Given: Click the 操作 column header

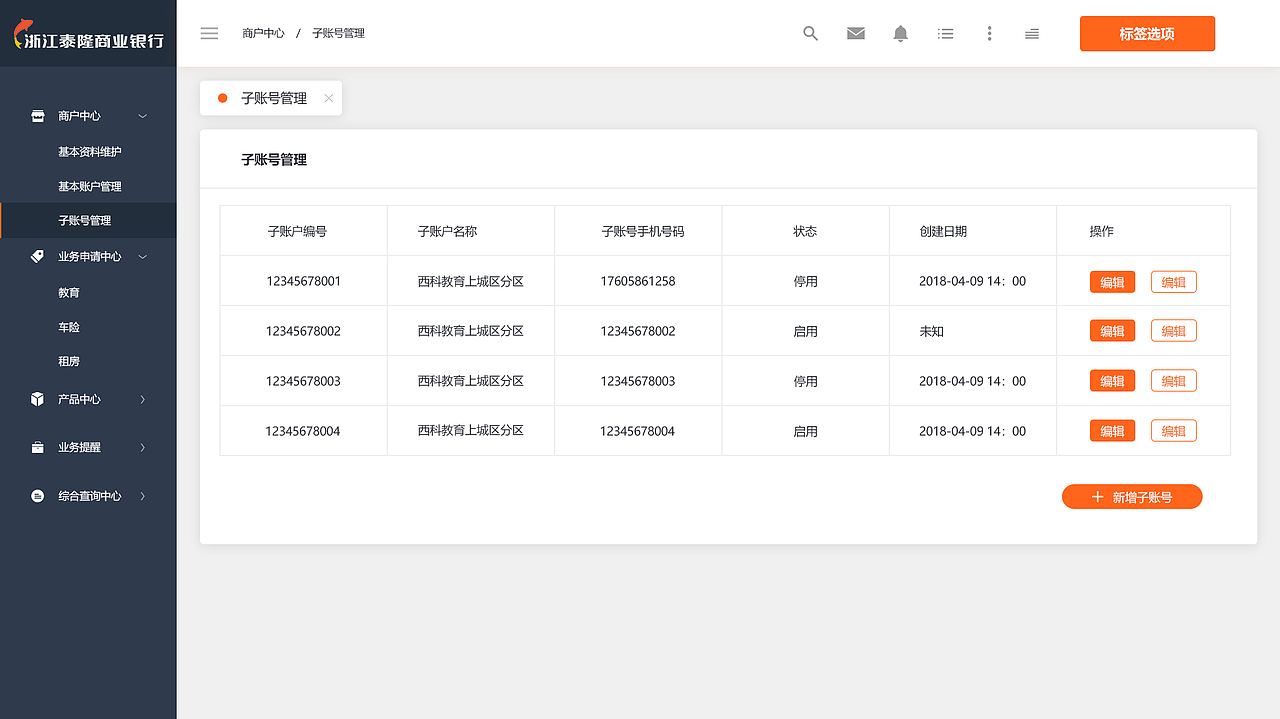Looking at the screenshot, I should point(1101,231).
